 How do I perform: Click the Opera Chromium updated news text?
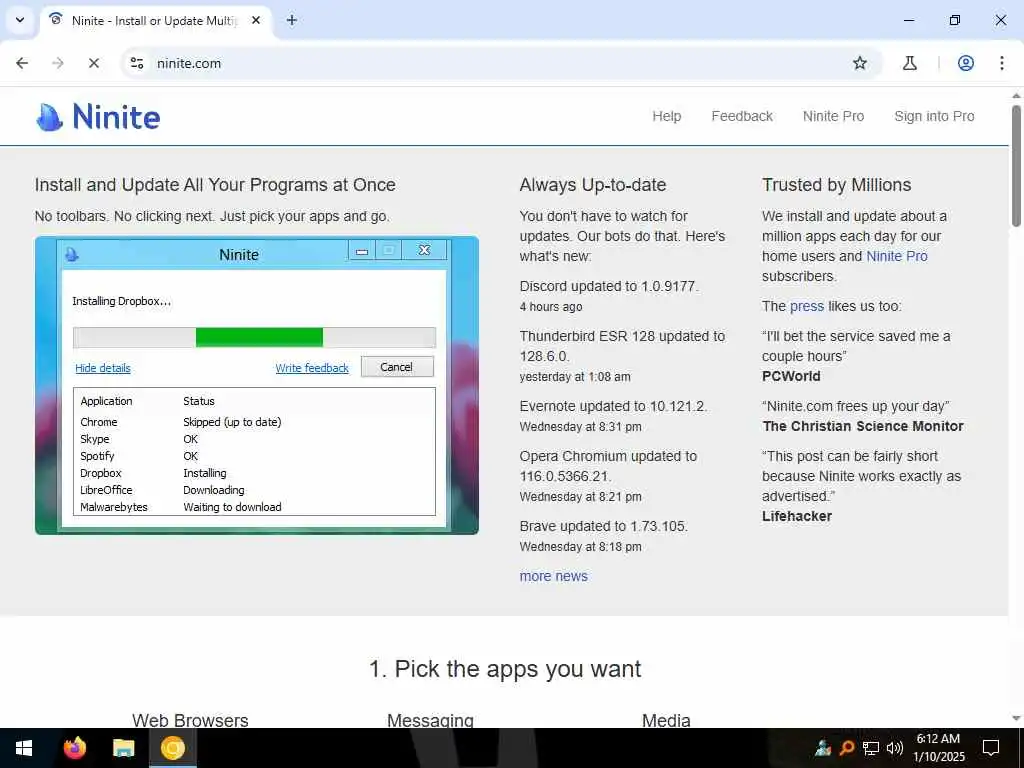click(x=608, y=466)
